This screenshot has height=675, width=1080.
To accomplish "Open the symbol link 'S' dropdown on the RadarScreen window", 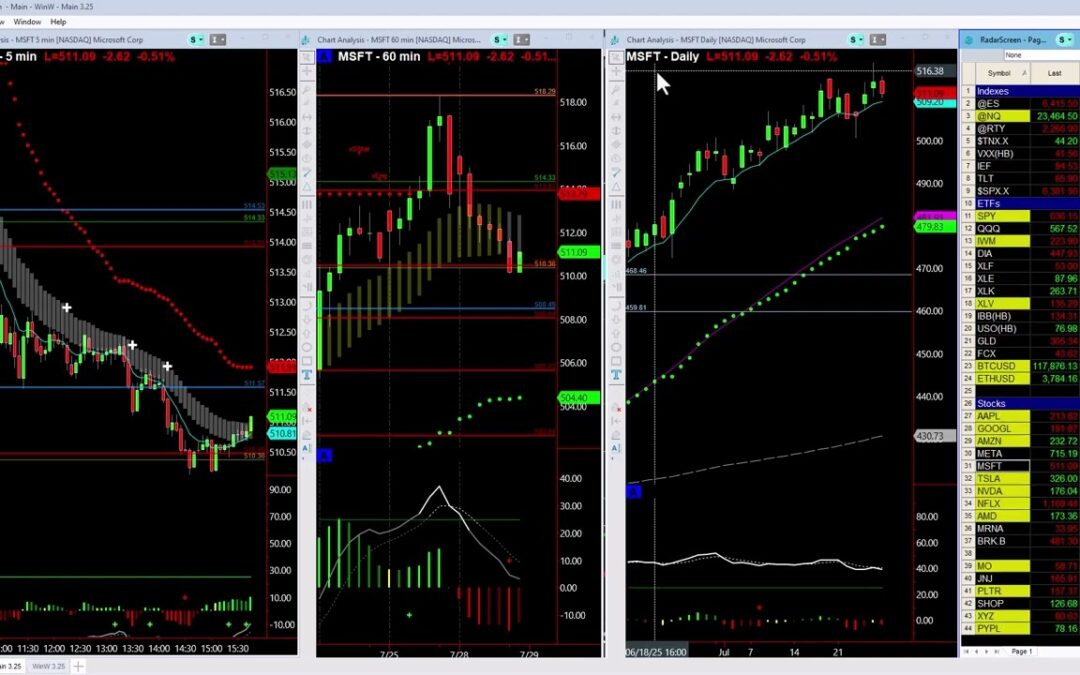I will 1063,39.
